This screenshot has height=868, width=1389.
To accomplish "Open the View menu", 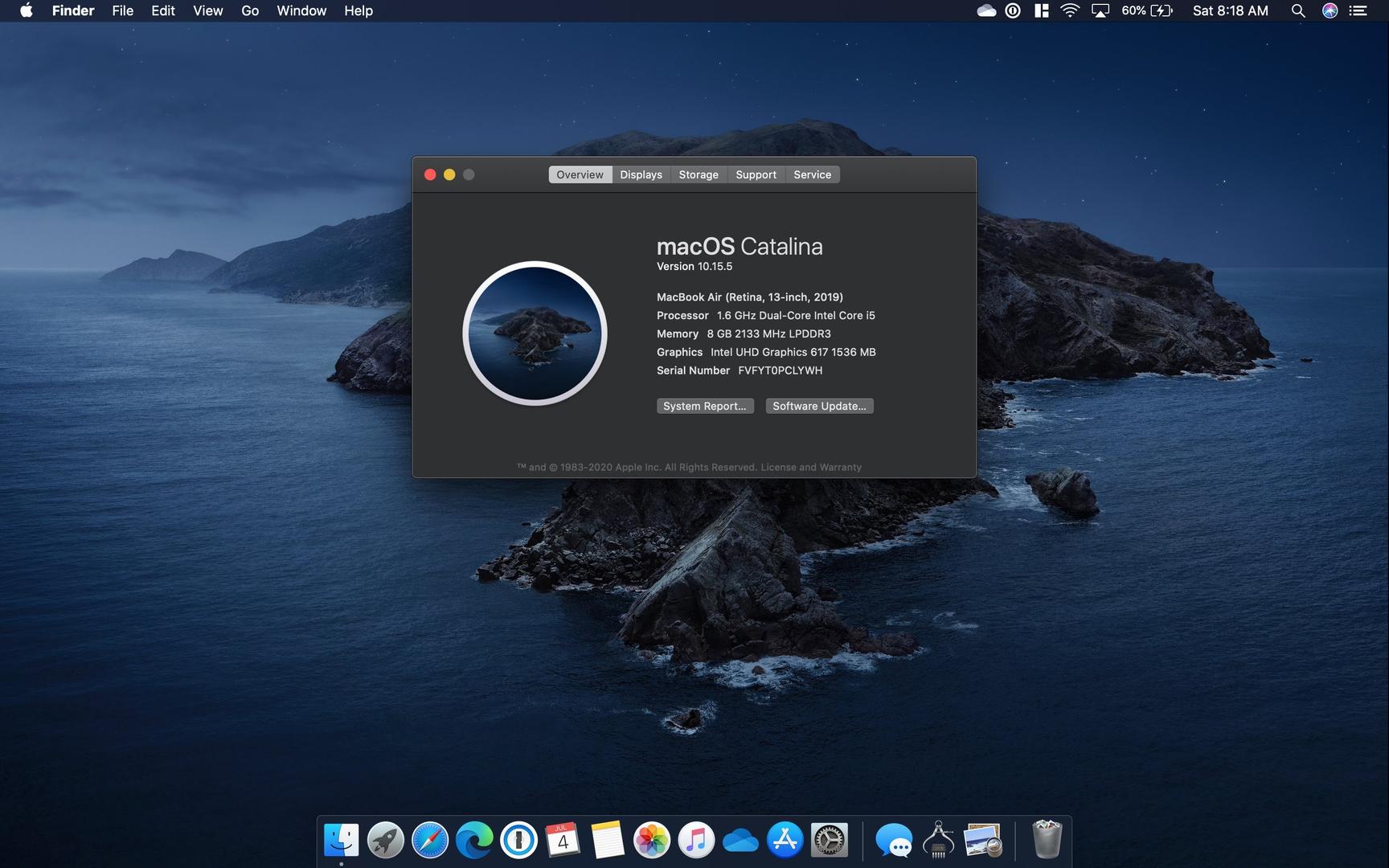I will (208, 10).
